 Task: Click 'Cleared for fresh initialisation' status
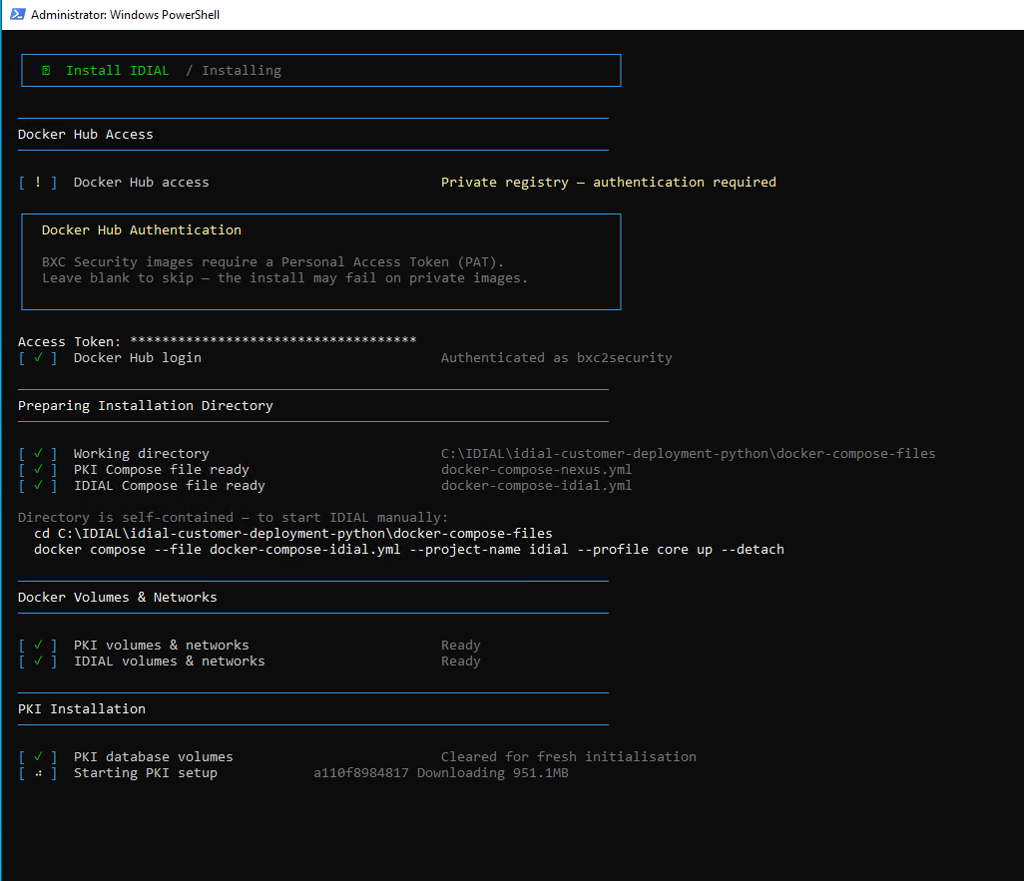click(x=569, y=757)
